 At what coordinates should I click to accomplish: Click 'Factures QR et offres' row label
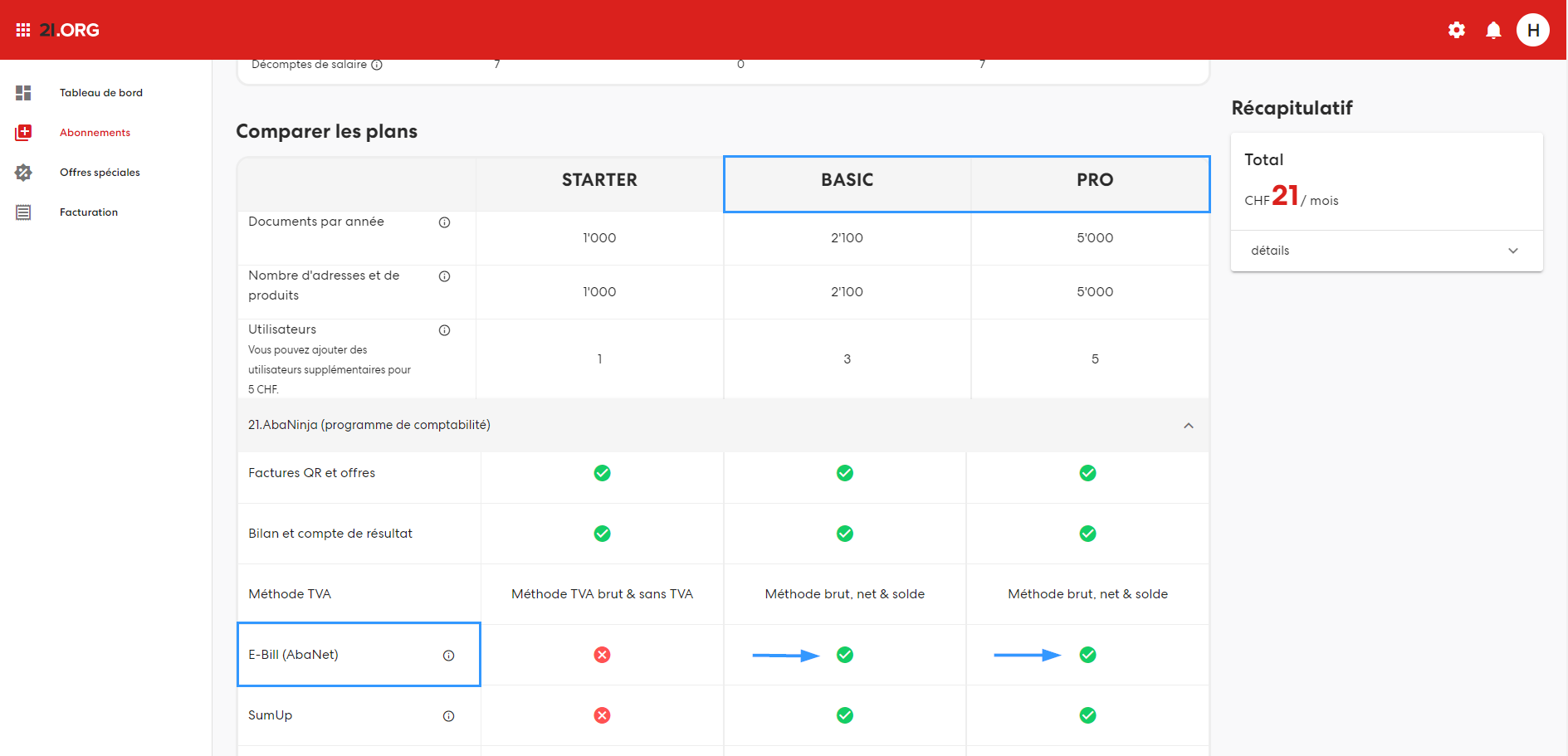pyautogui.click(x=312, y=473)
